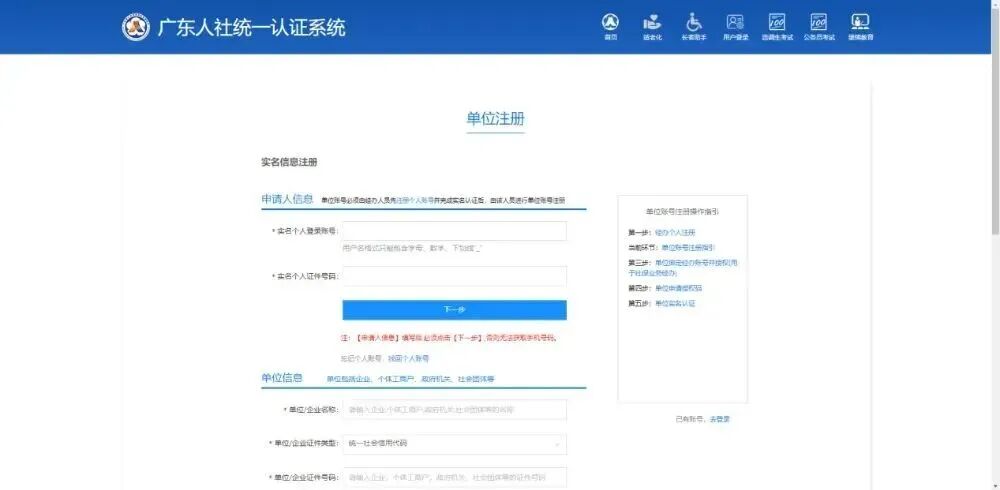Open fifth step link 单位实名认证

pos(675,304)
